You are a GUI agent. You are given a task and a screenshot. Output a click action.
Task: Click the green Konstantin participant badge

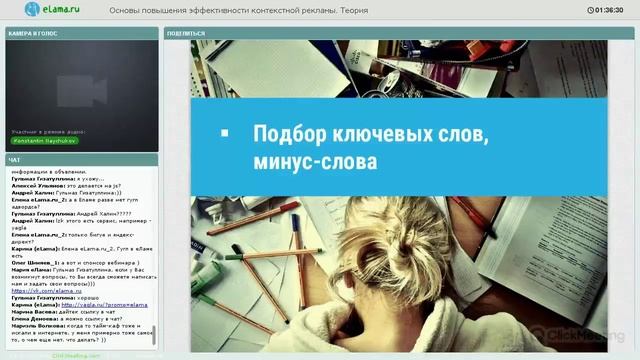44,141
